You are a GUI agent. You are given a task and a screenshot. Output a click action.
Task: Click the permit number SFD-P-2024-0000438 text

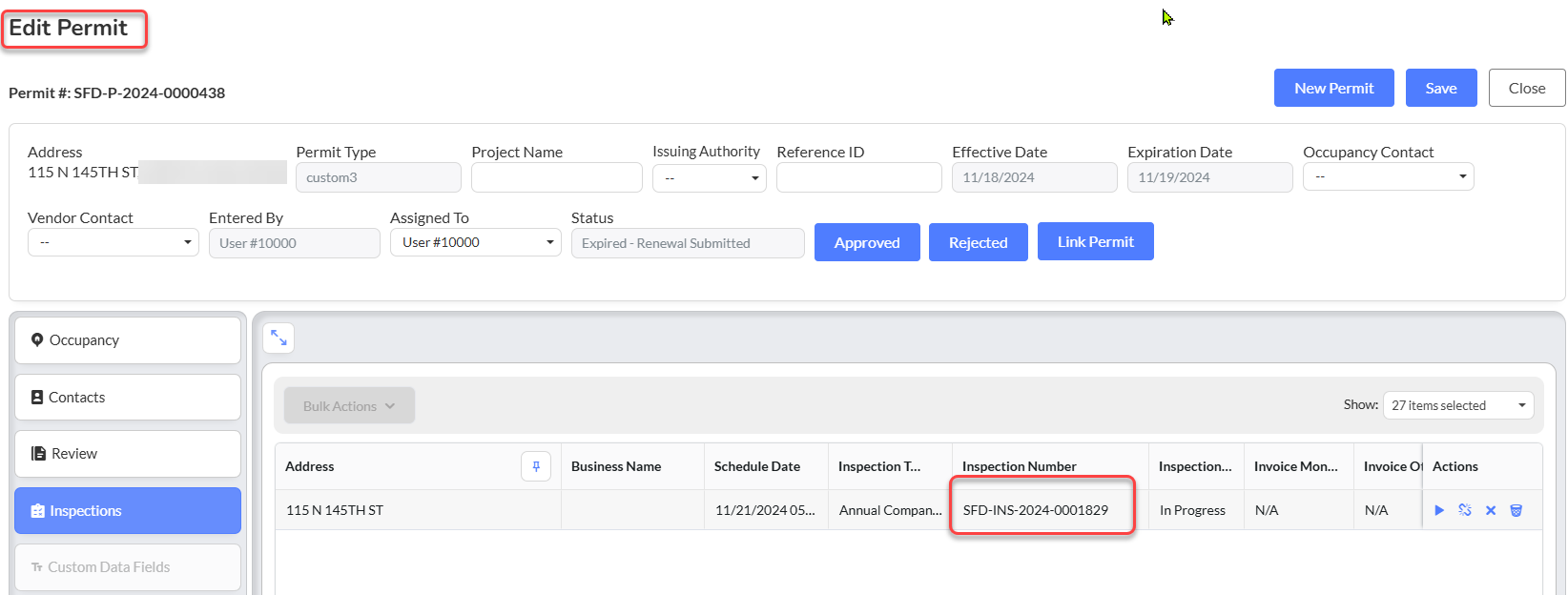pos(150,92)
